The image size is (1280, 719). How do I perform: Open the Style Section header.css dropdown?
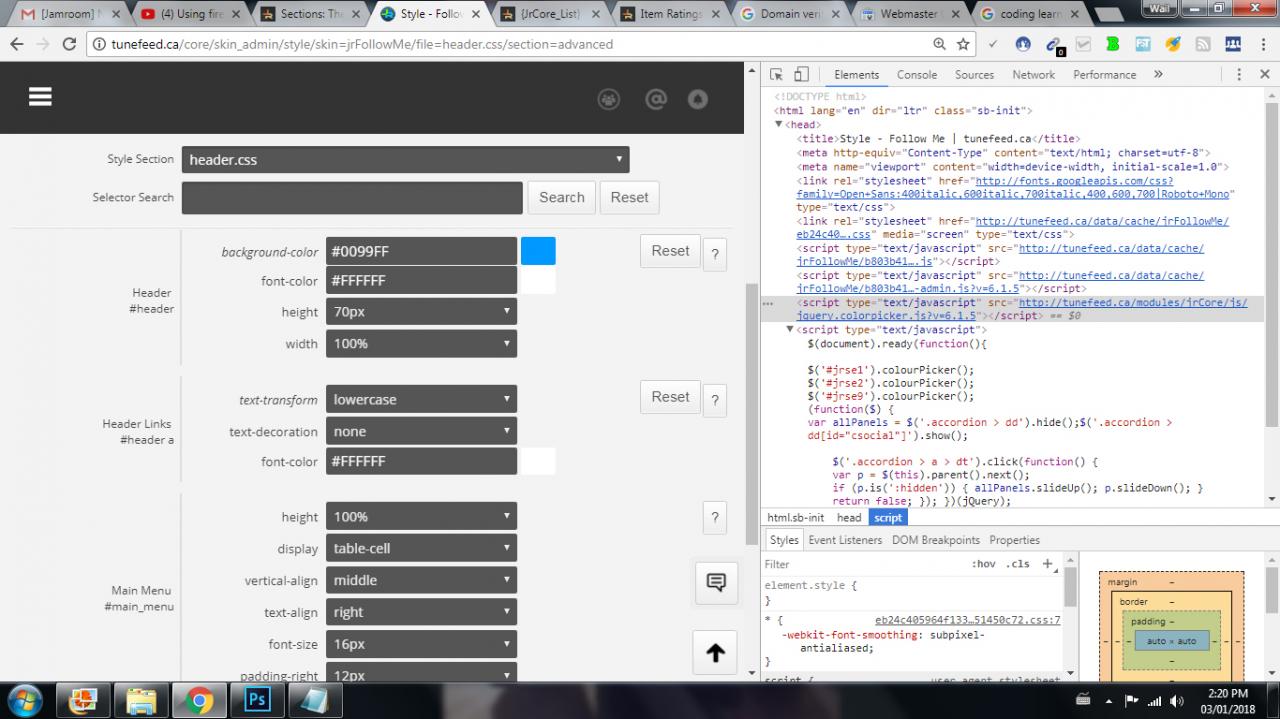pos(405,159)
